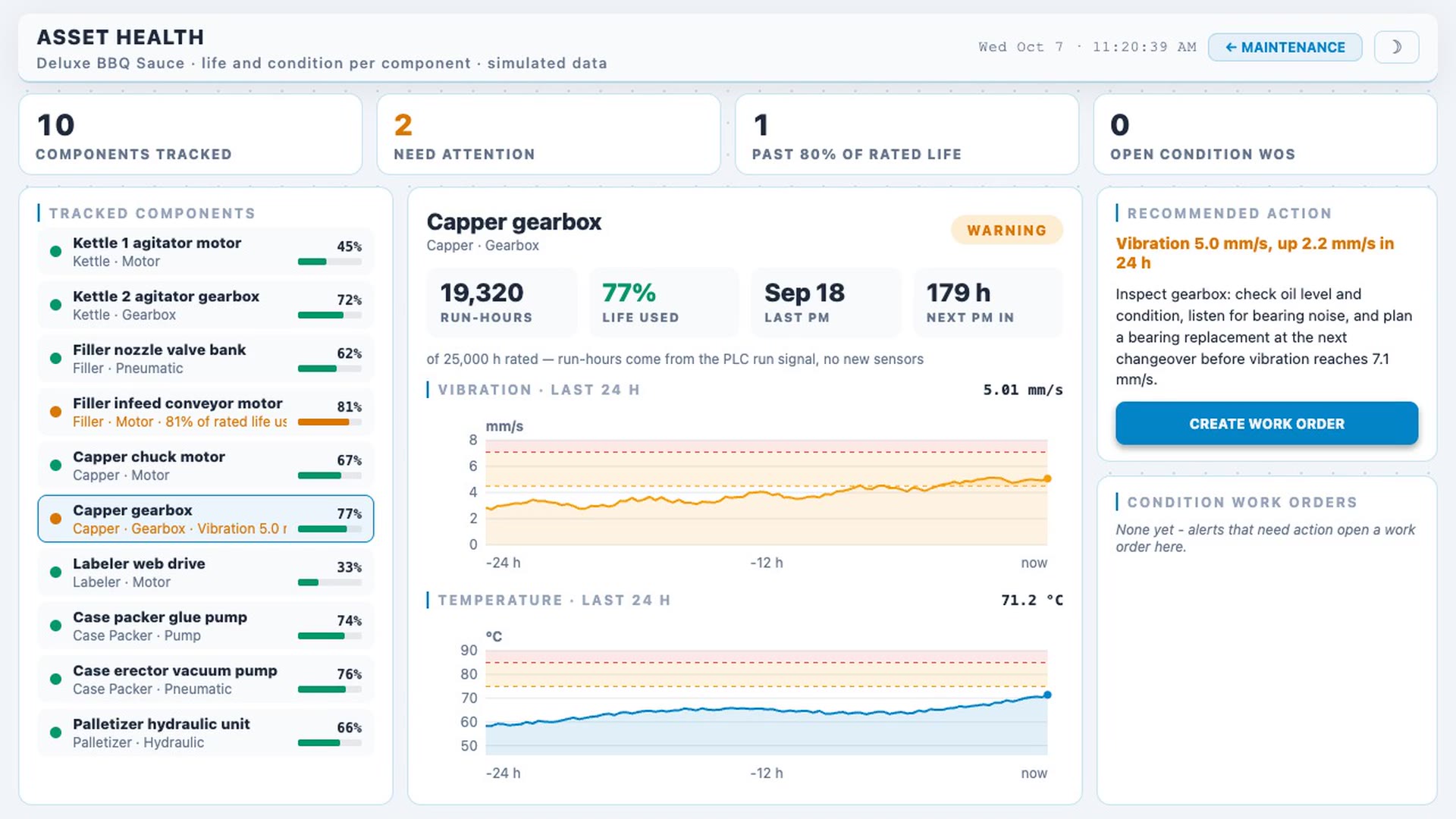Click the vibration chart's latest data point

pyautogui.click(x=1047, y=479)
